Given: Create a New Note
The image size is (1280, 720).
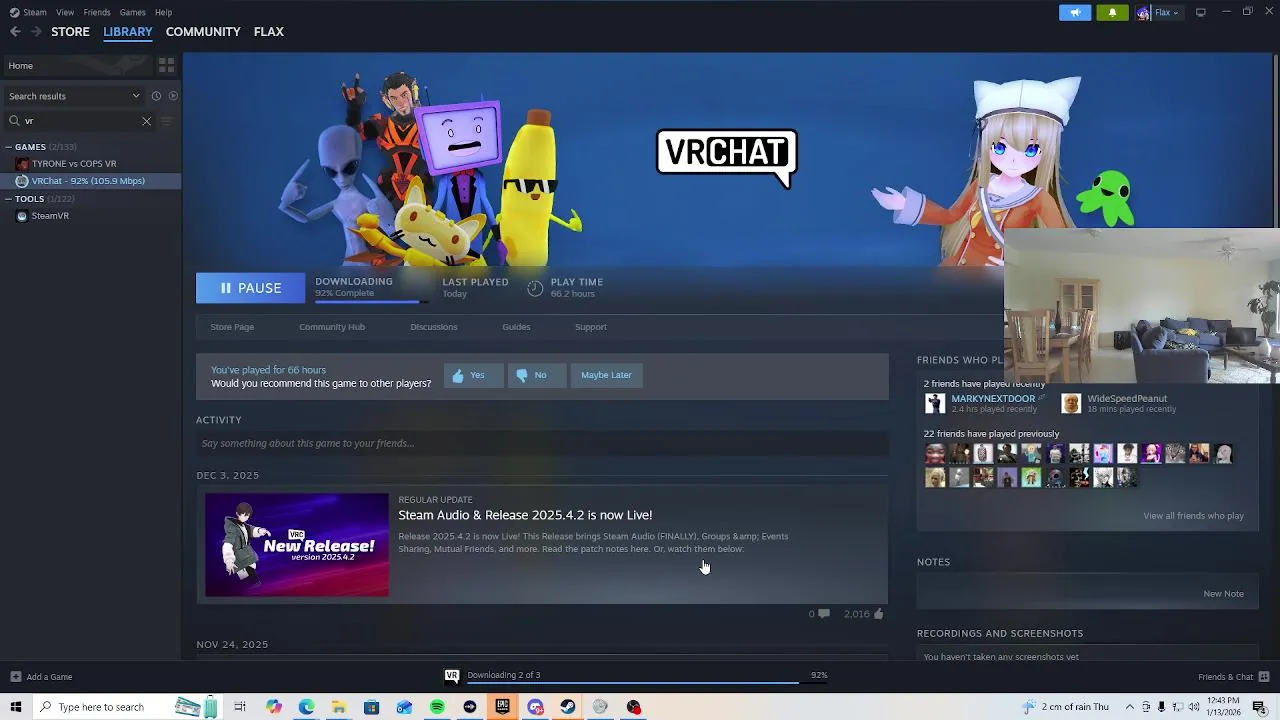Looking at the screenshot, I should point(1223,594).
